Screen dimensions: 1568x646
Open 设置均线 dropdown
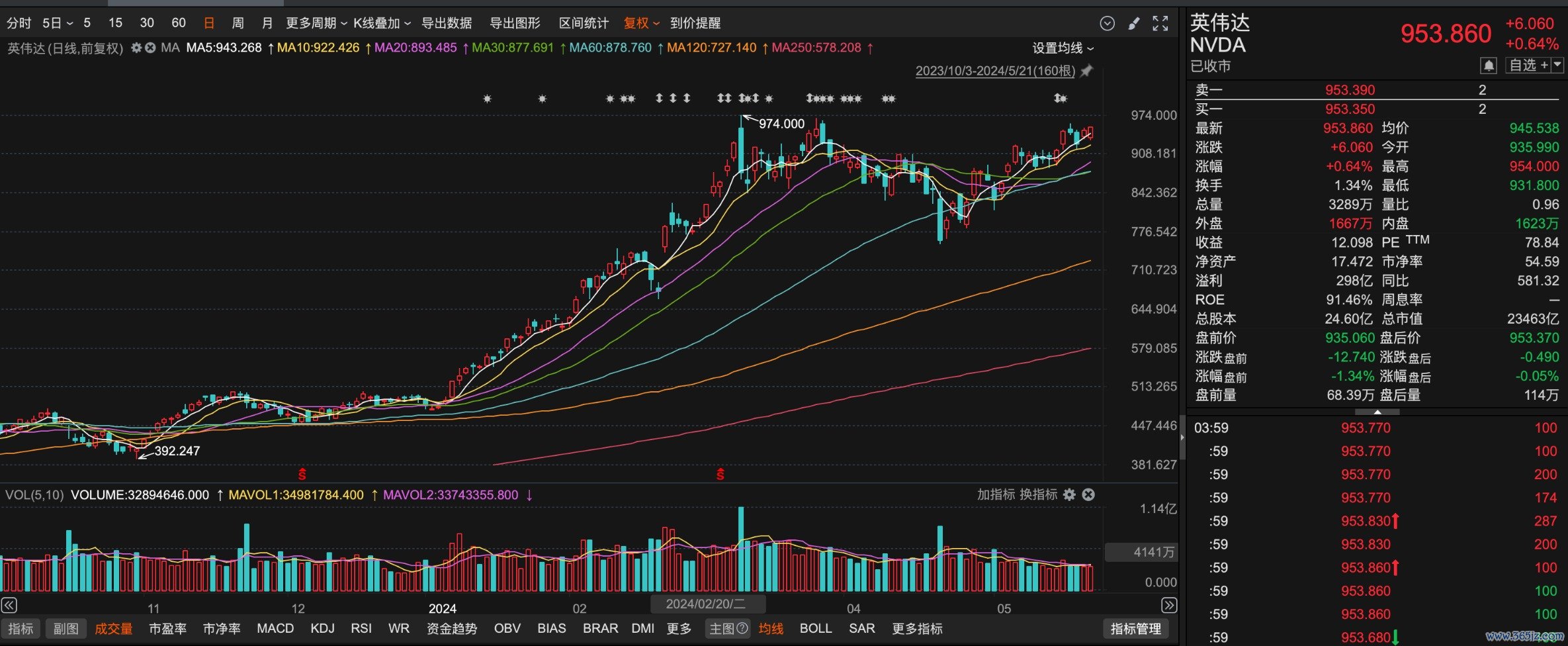(x=1063, y=48)
